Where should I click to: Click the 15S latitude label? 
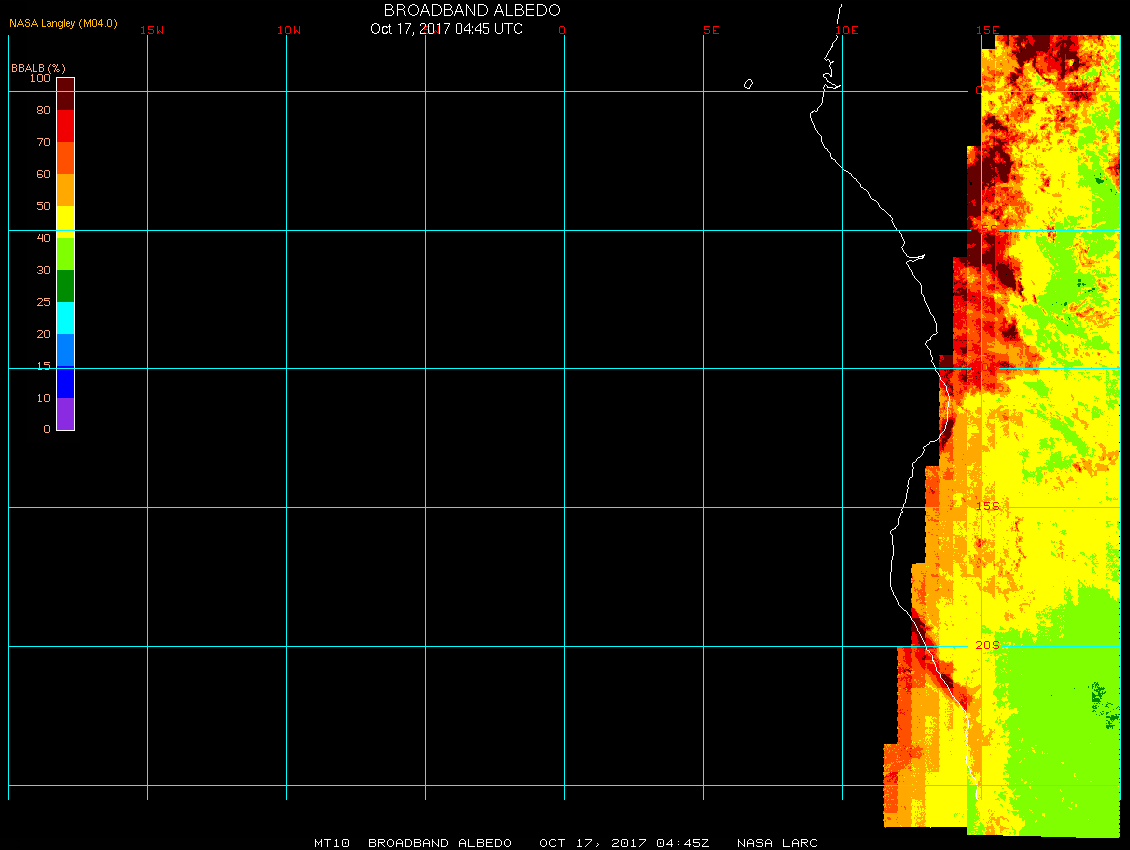(987, 506)
